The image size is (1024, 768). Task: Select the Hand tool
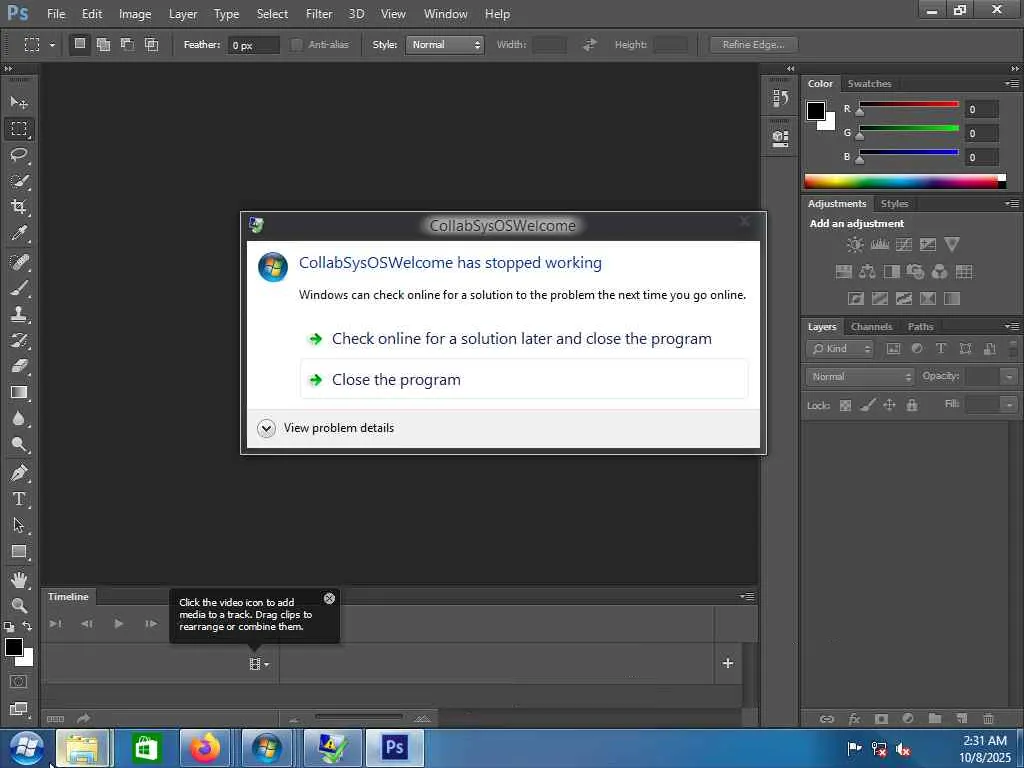point(19,580)
